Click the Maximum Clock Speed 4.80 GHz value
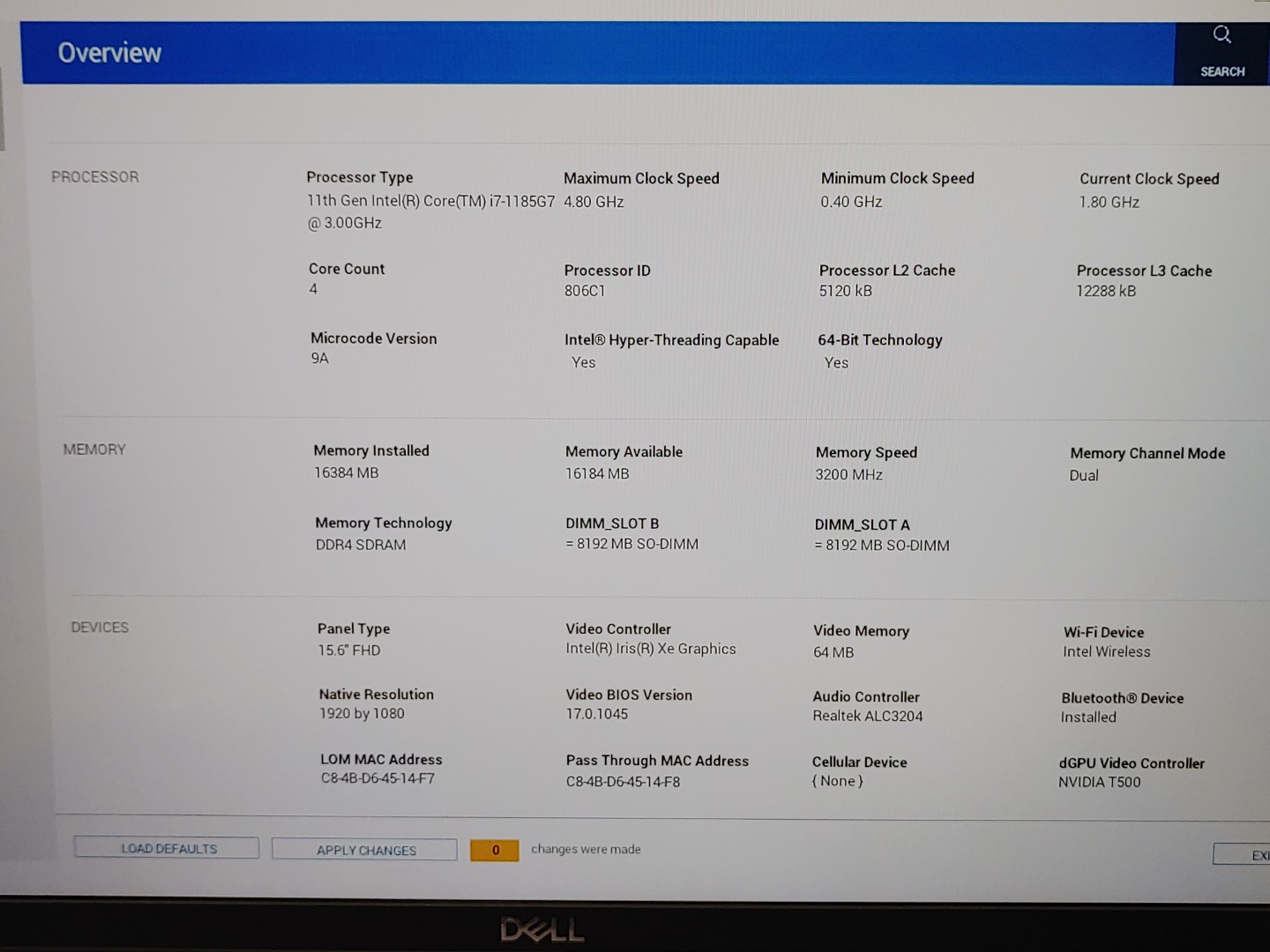The height and width of the screenshot is (952, 1270). click(x=594, y=202)
